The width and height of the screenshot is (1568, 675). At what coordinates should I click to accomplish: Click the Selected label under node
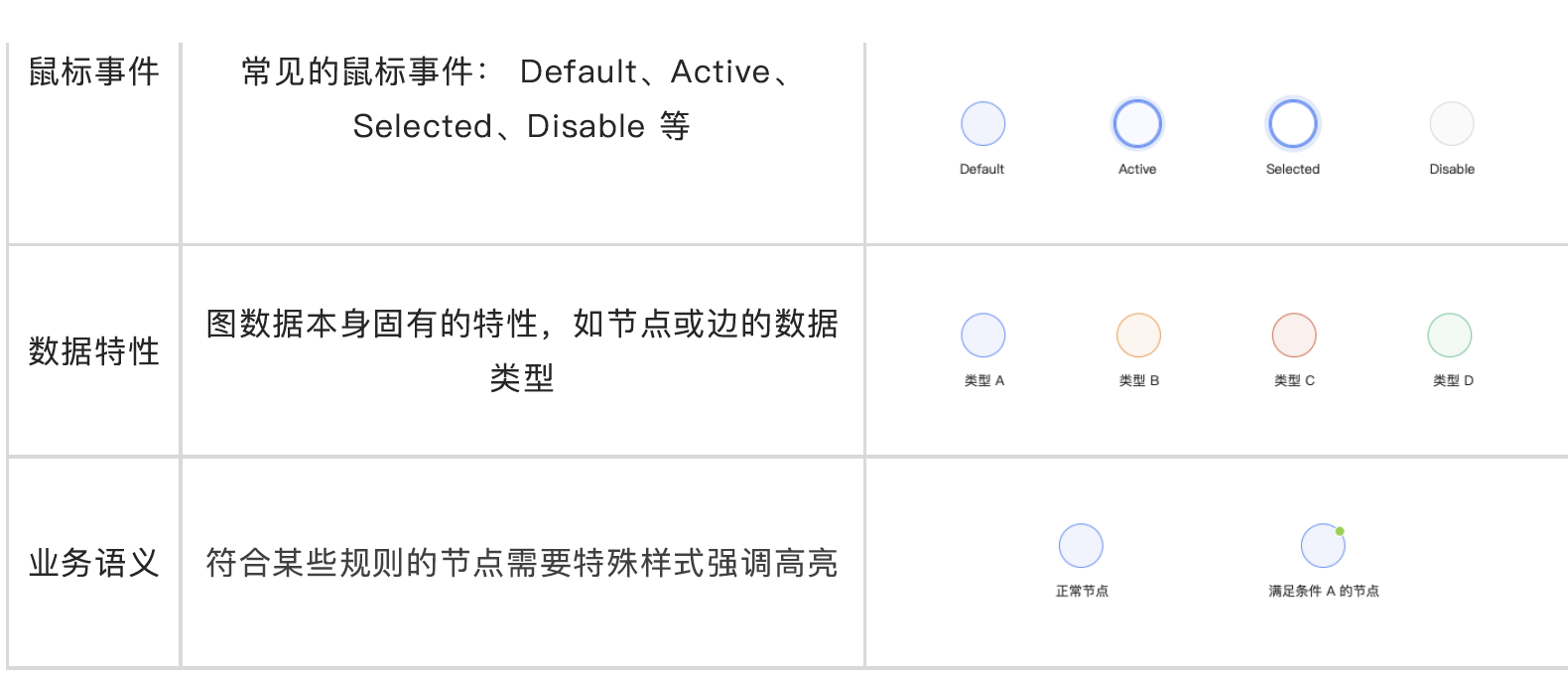click(x=1292, y=169)
